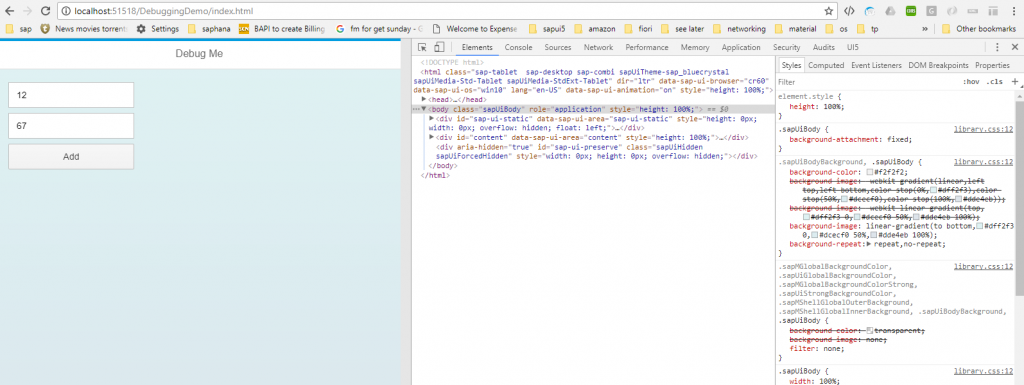Viewport: 1024px width, 385px height.
Task: Switch to the Network tab
Action: coord(598,47)
